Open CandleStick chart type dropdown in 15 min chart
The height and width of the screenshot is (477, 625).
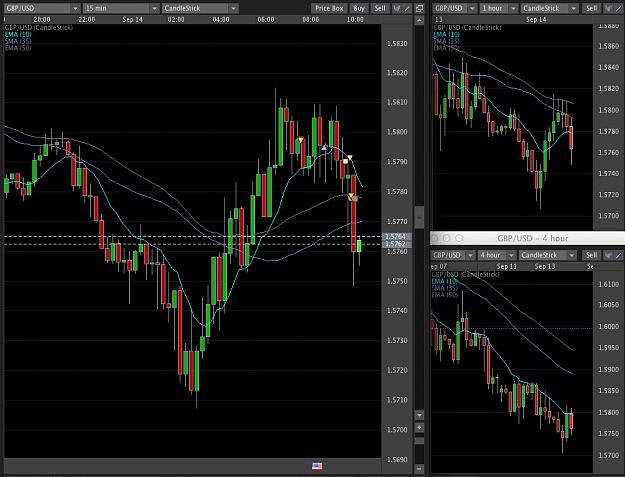(x=200, y=8)
